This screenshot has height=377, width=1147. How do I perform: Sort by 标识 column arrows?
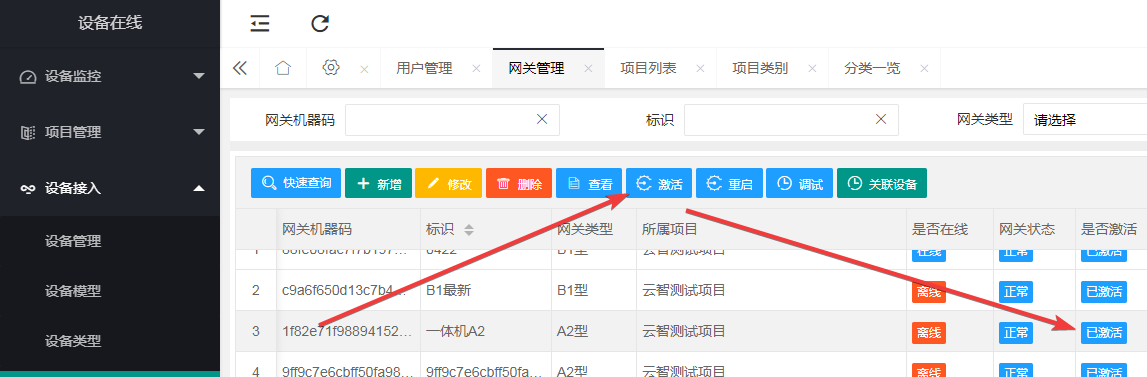click(469, 230)
